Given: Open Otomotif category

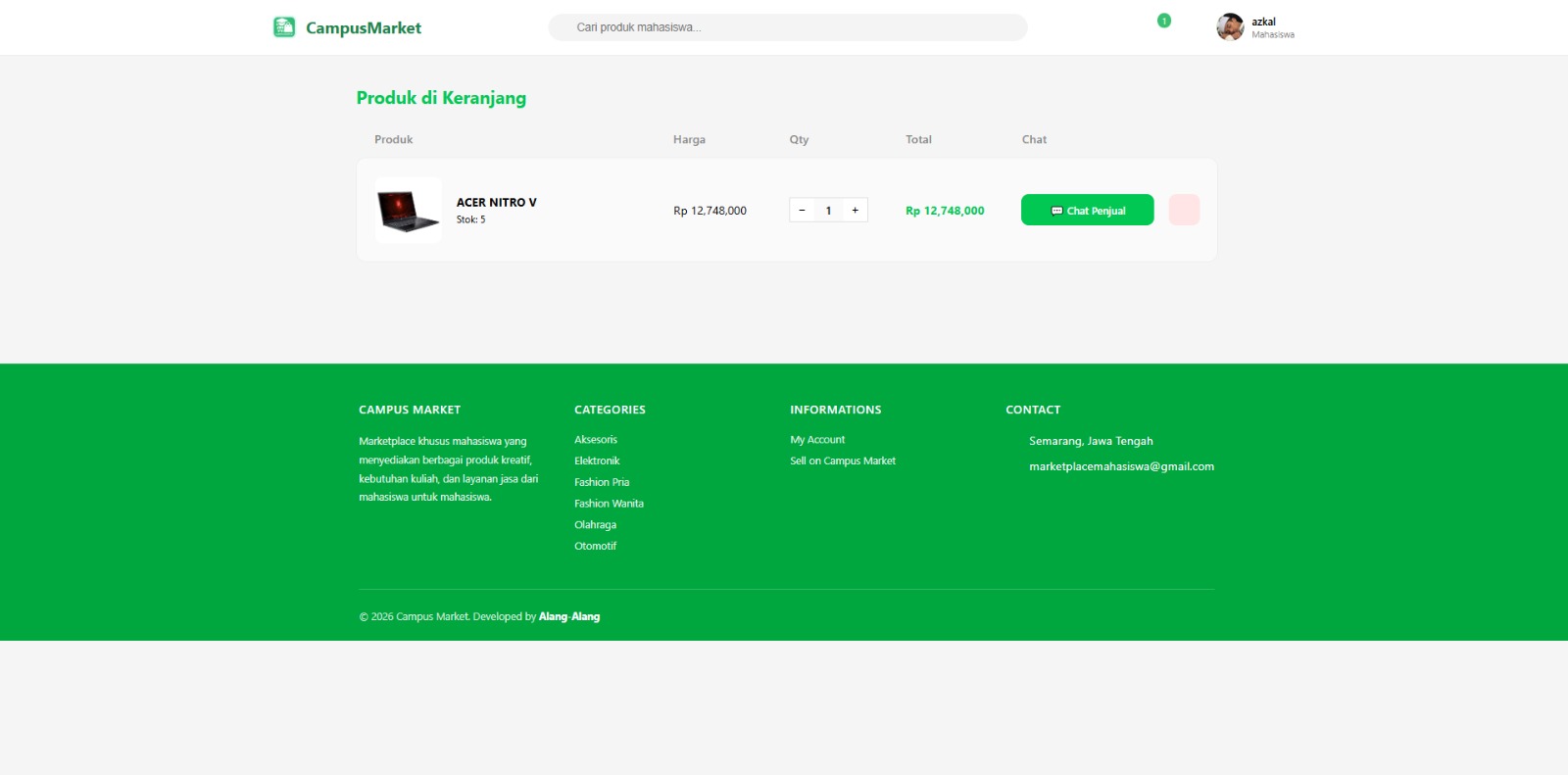Looking at the screenshot, I should 595,547.
